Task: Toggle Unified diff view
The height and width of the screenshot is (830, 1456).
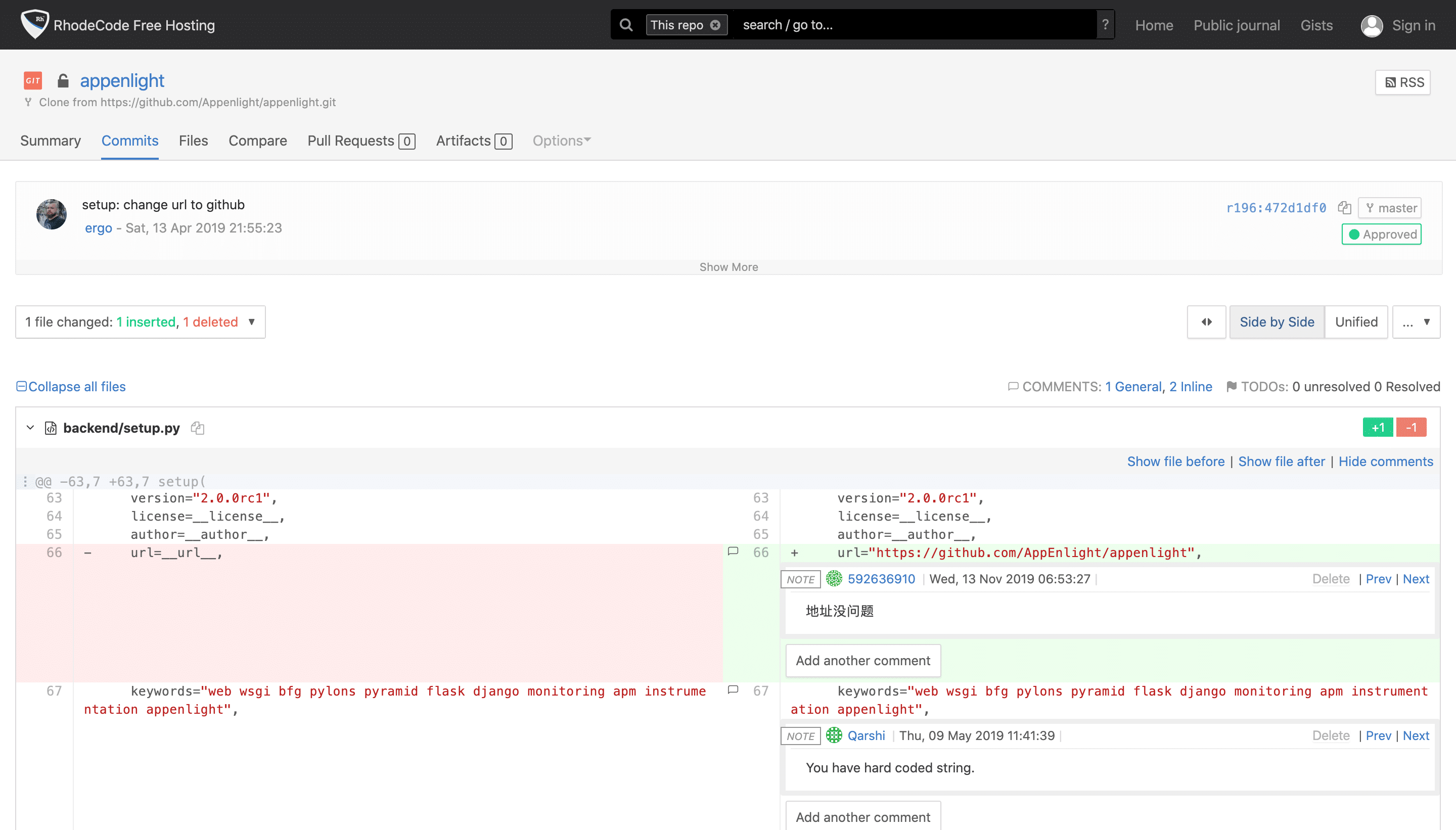Action: point(1356,322)
